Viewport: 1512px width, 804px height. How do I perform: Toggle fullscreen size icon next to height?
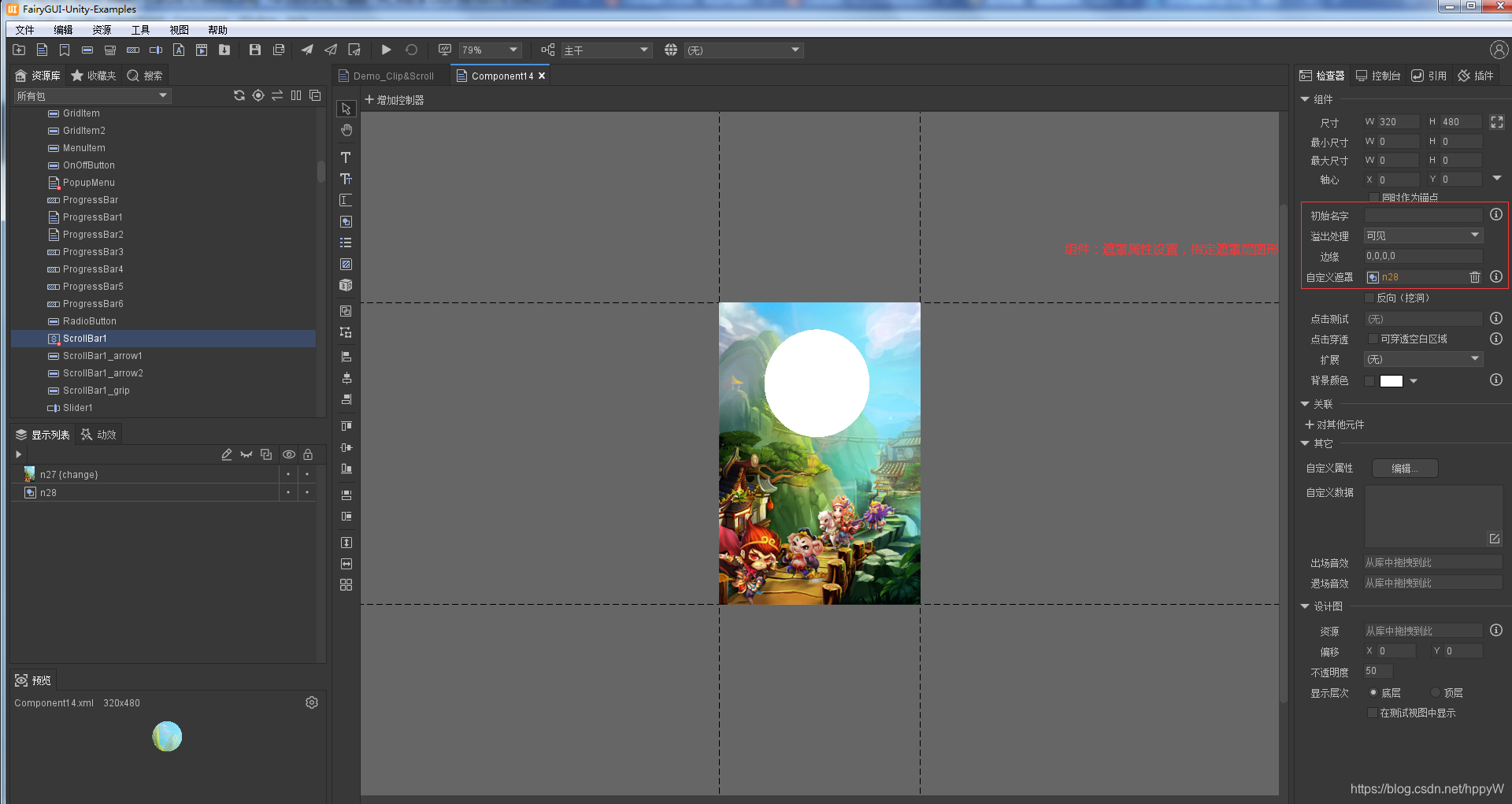[x=1497, y=122]
